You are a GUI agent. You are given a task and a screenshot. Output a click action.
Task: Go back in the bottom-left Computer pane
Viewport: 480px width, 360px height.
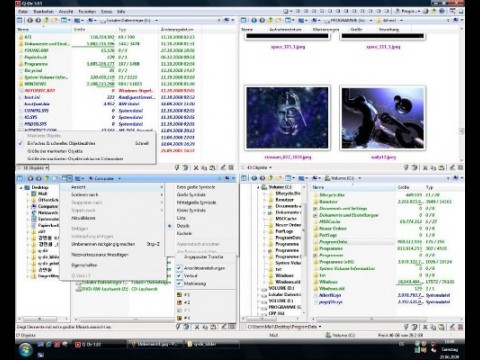point(30,178)
